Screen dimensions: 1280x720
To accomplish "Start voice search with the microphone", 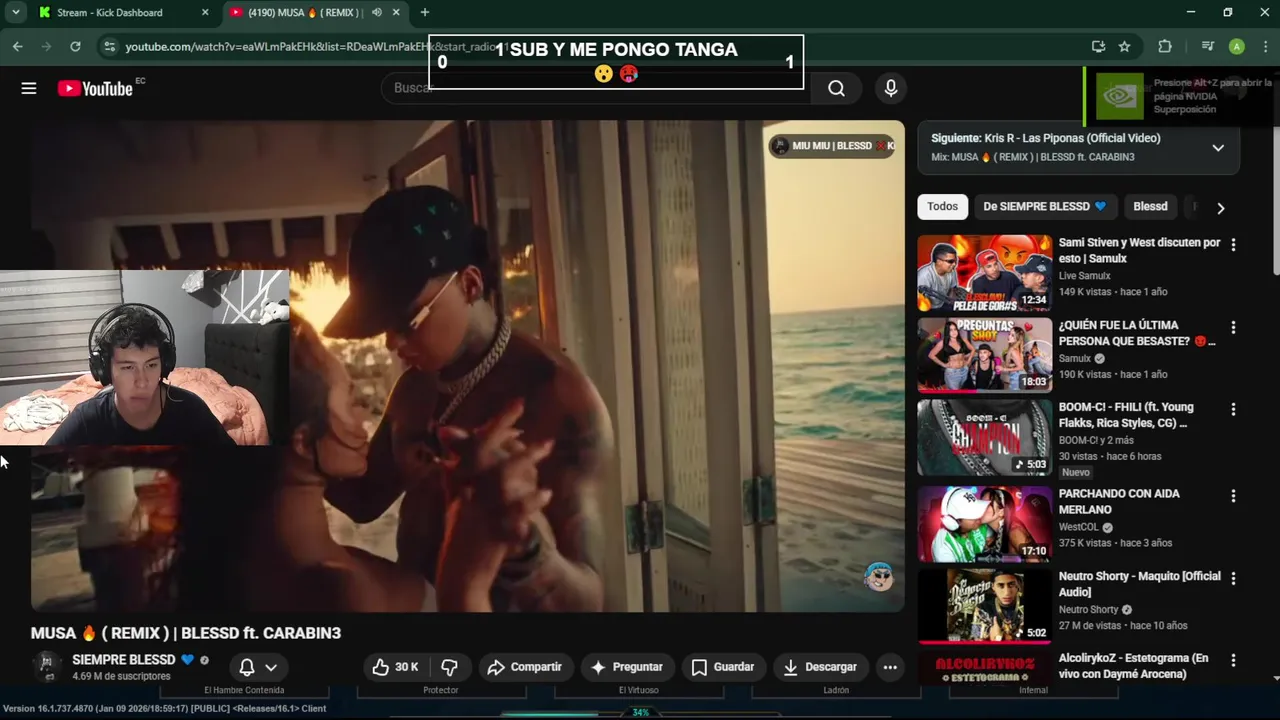I will point(891,88).
